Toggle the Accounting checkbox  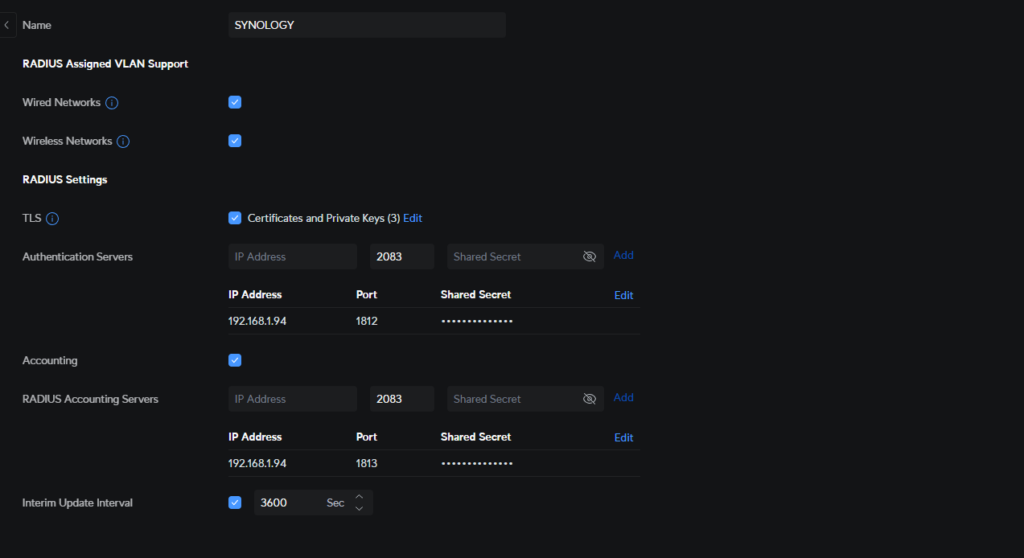(235, 360)
